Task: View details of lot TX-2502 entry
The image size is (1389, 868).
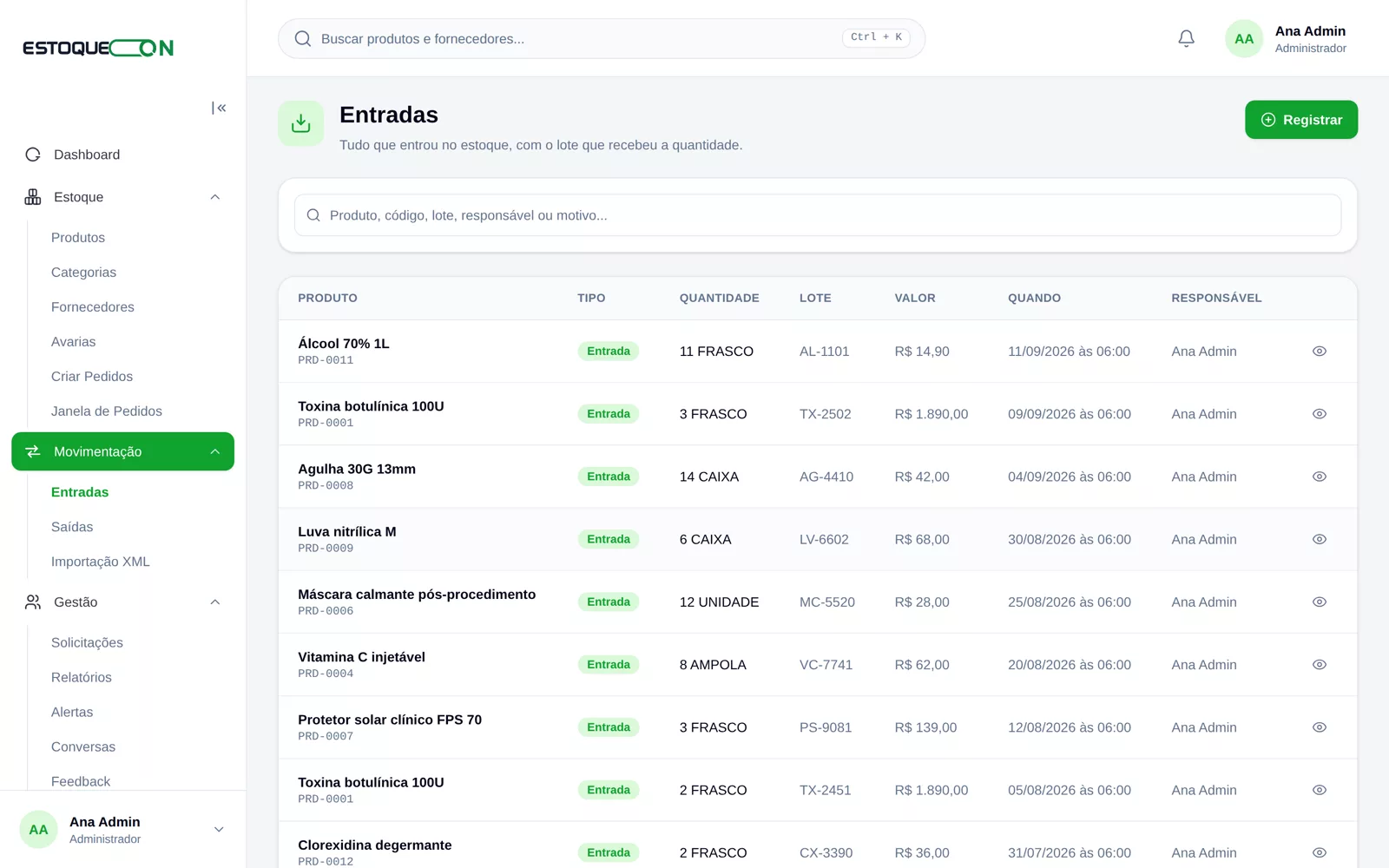Action: click(1319, 414)
